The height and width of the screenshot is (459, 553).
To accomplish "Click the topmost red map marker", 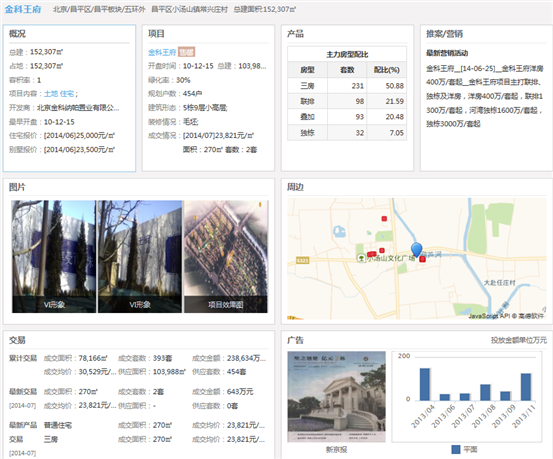I will point(384,219).
